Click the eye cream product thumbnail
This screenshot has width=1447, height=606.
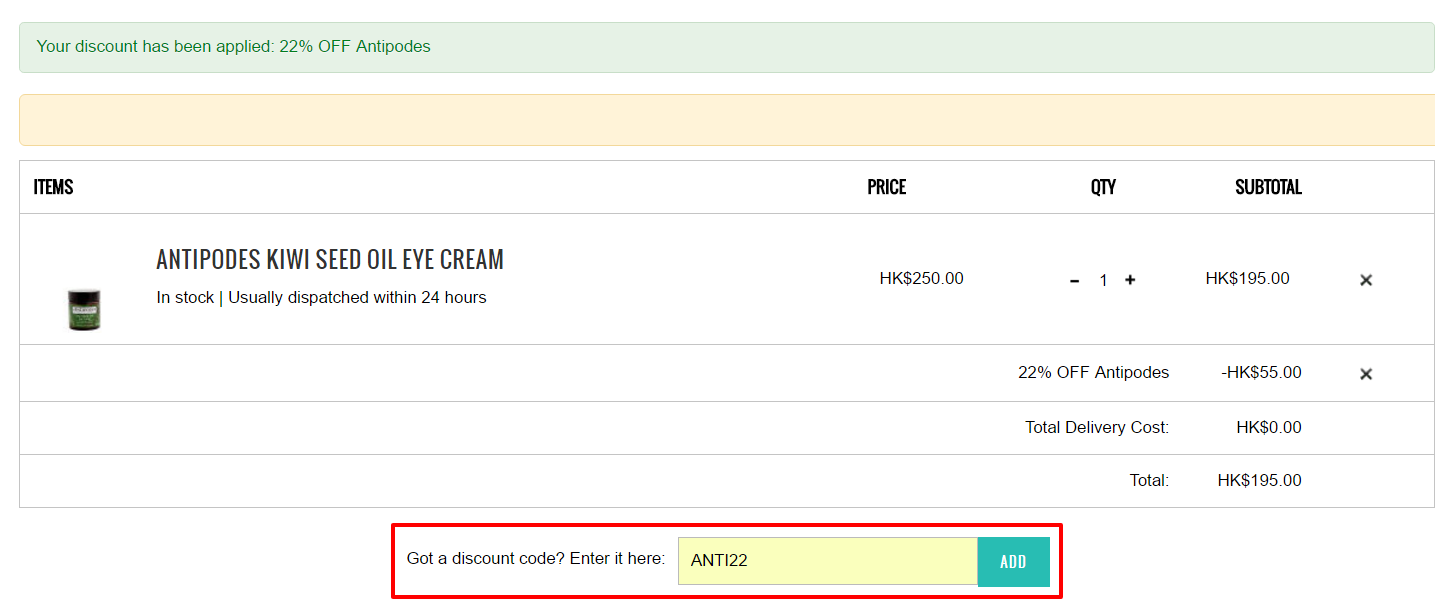coord(84,309)
